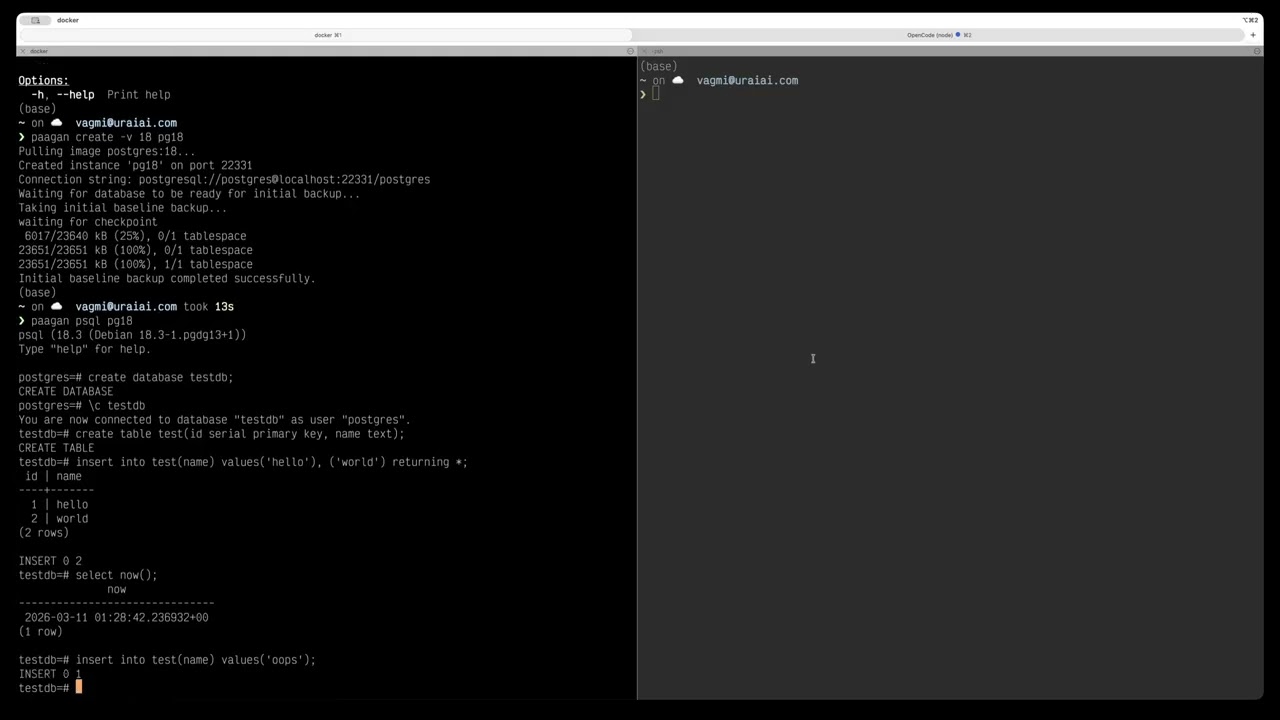Click '(2 rows)' output text
Viewport: 1280px width, 720px height.
(x=44, y=533)
